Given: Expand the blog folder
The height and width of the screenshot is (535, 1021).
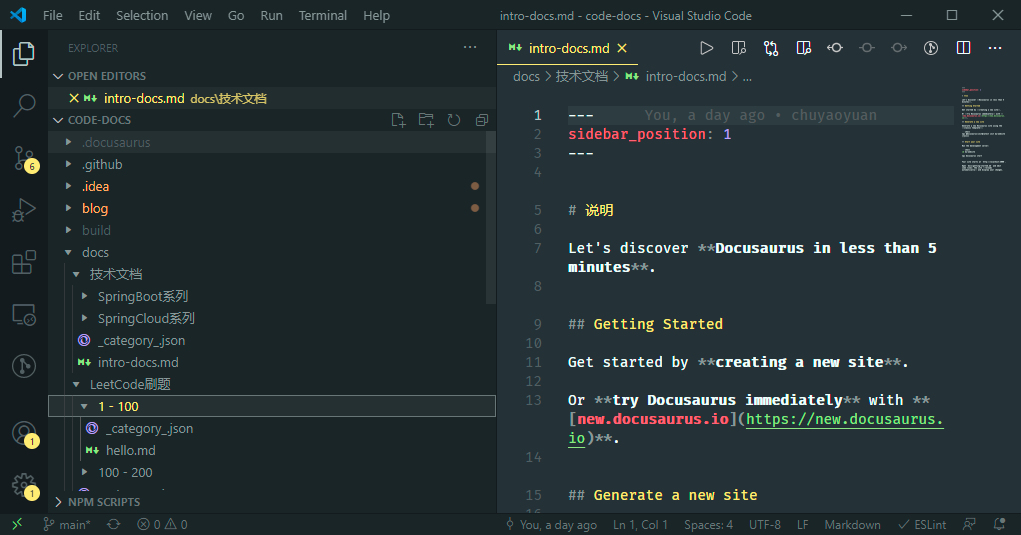Looking at the screenshot, I should point(95,209).
